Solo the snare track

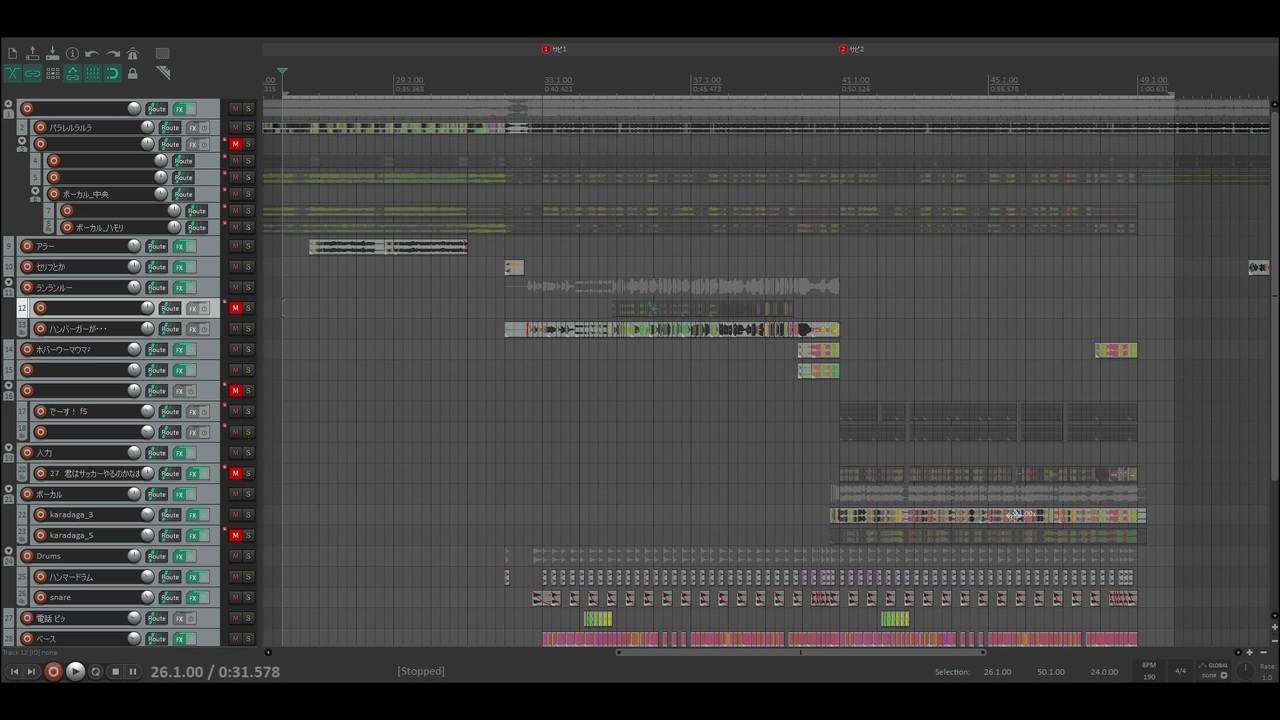point(248,597)
